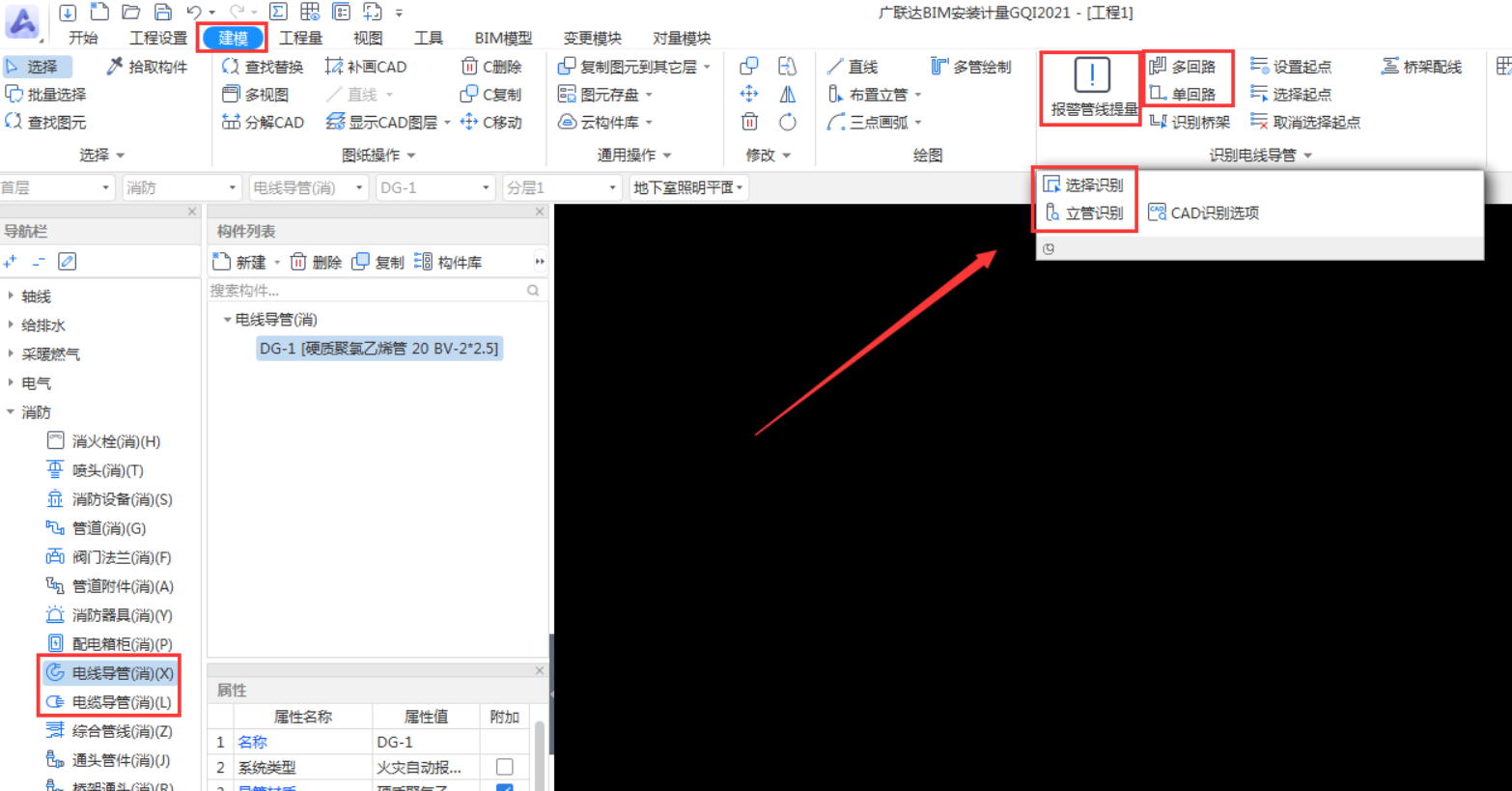The width and height of the screenshot is (1512, 791).
Task: Click C移动 tool
Action: click(491, 123)
